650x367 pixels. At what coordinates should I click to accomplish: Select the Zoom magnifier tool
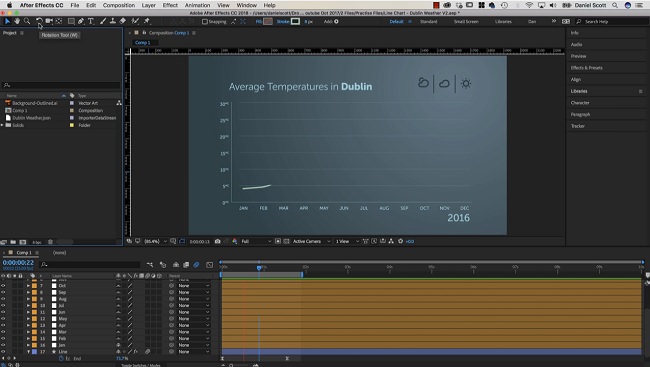pos(27,21)
